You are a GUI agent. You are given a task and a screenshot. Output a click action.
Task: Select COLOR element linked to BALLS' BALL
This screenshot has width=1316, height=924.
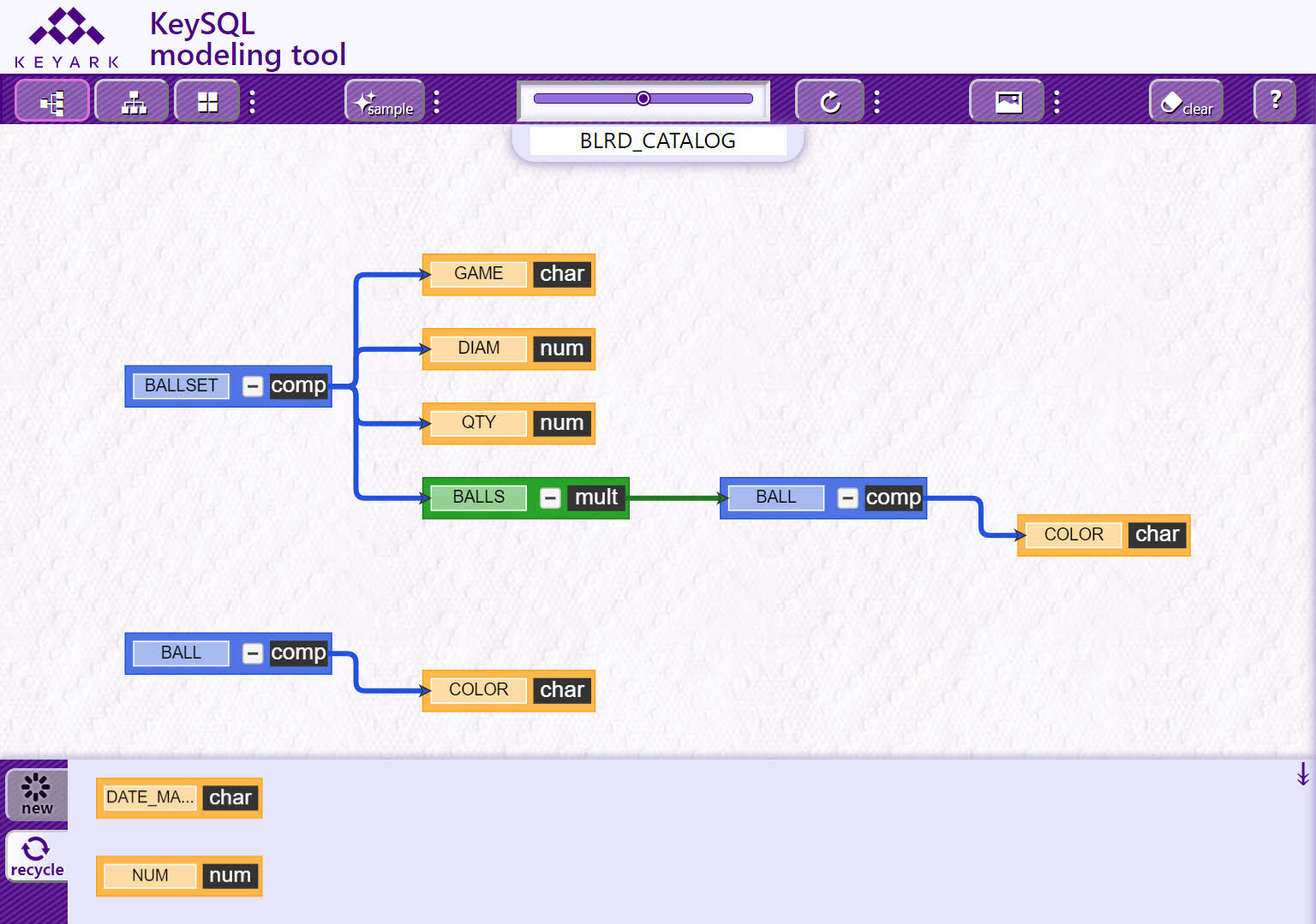(1074, 535)
